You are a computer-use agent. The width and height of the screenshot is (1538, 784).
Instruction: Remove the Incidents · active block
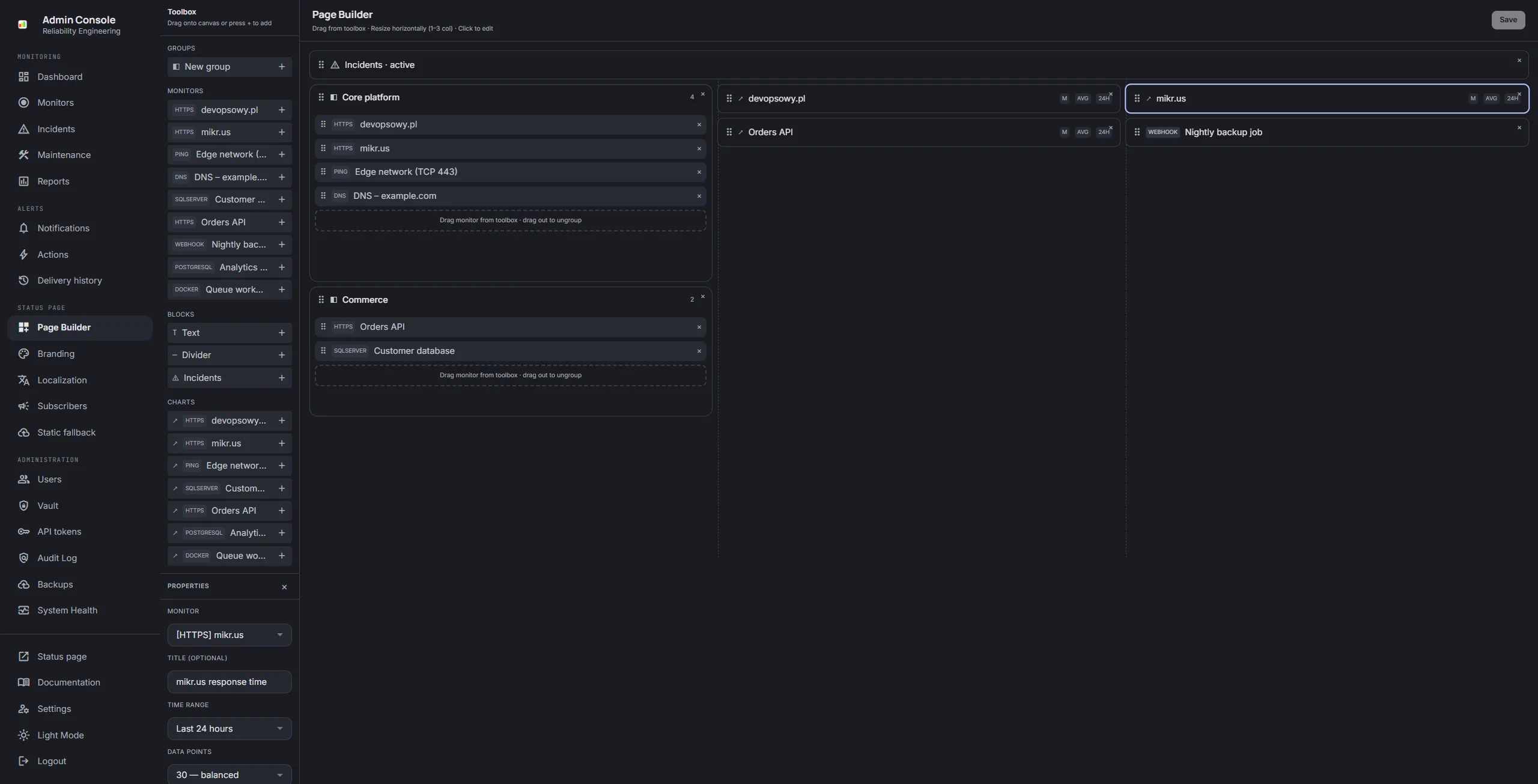1519,60
